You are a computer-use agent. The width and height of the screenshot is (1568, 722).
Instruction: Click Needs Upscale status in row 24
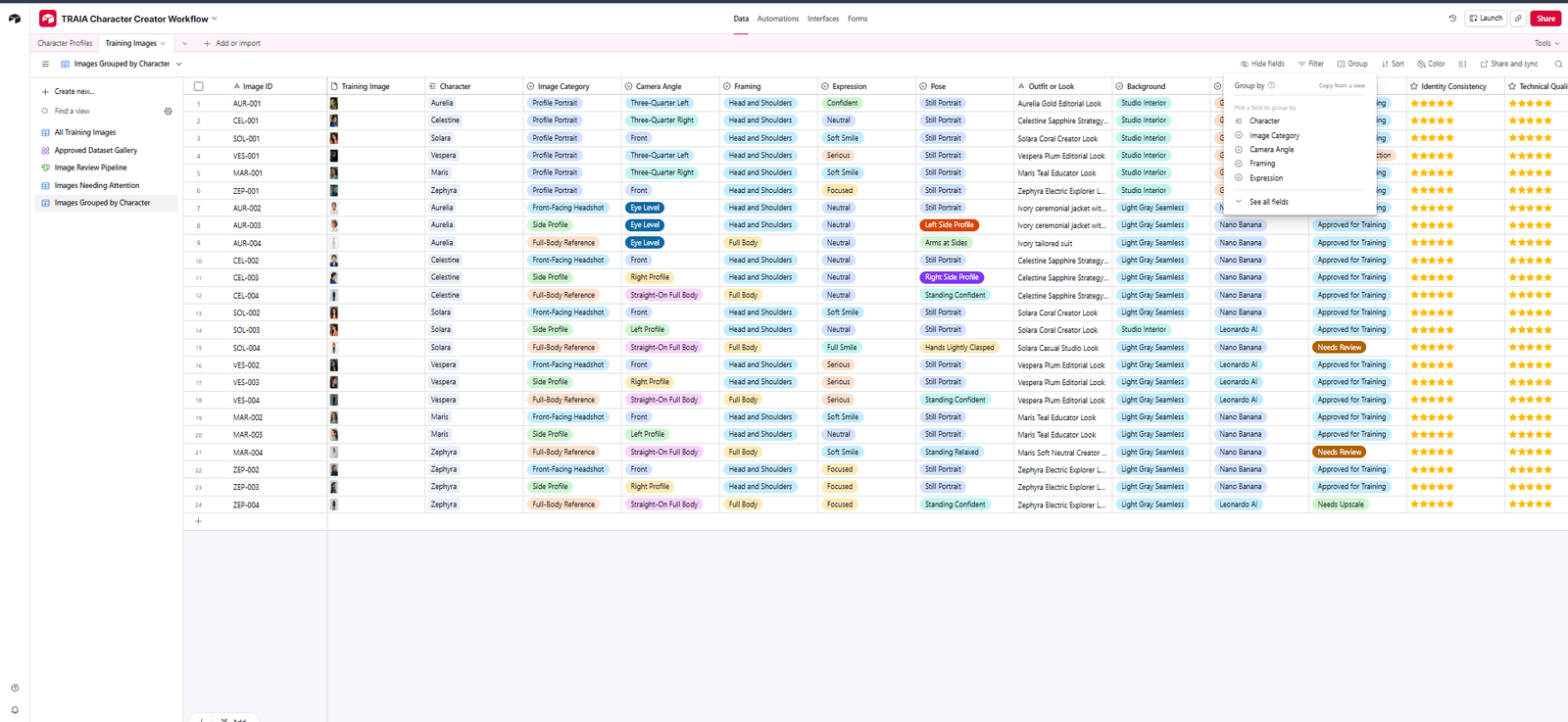coord(1340,505)
